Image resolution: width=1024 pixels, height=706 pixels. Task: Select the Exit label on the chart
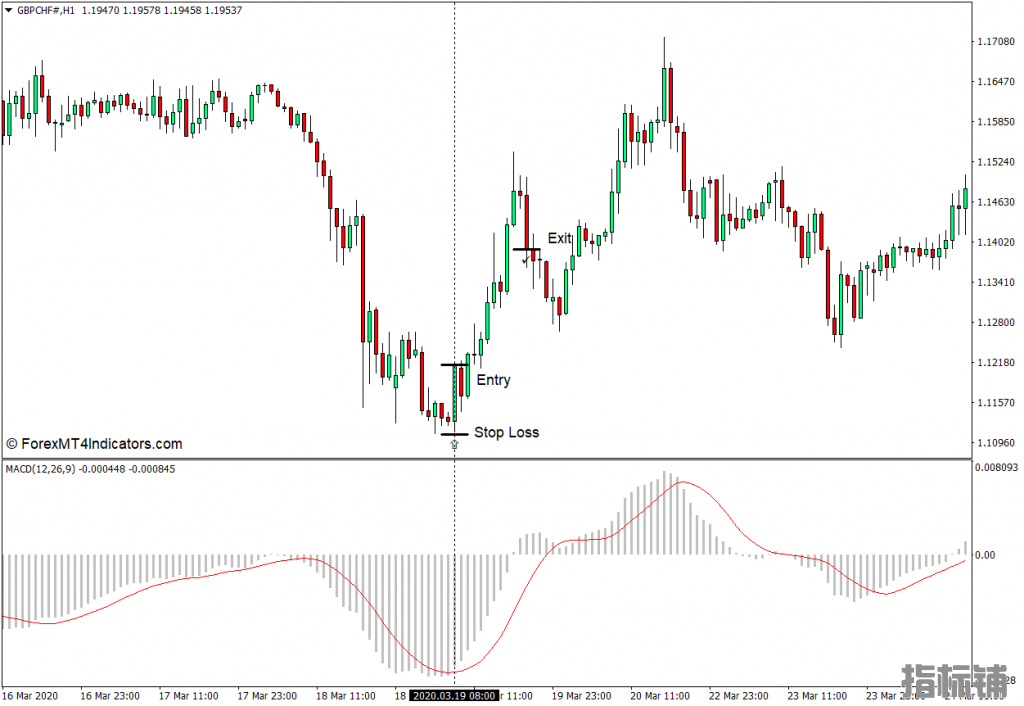[560, 238]
